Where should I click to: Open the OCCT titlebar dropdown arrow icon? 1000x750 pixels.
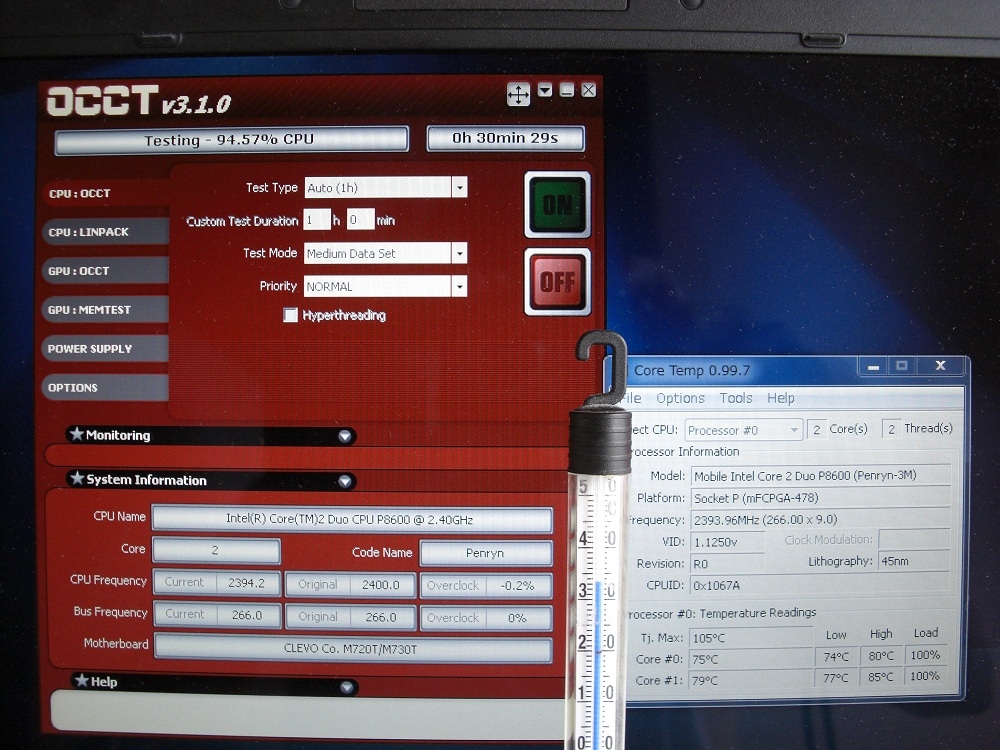pos(545,90)
